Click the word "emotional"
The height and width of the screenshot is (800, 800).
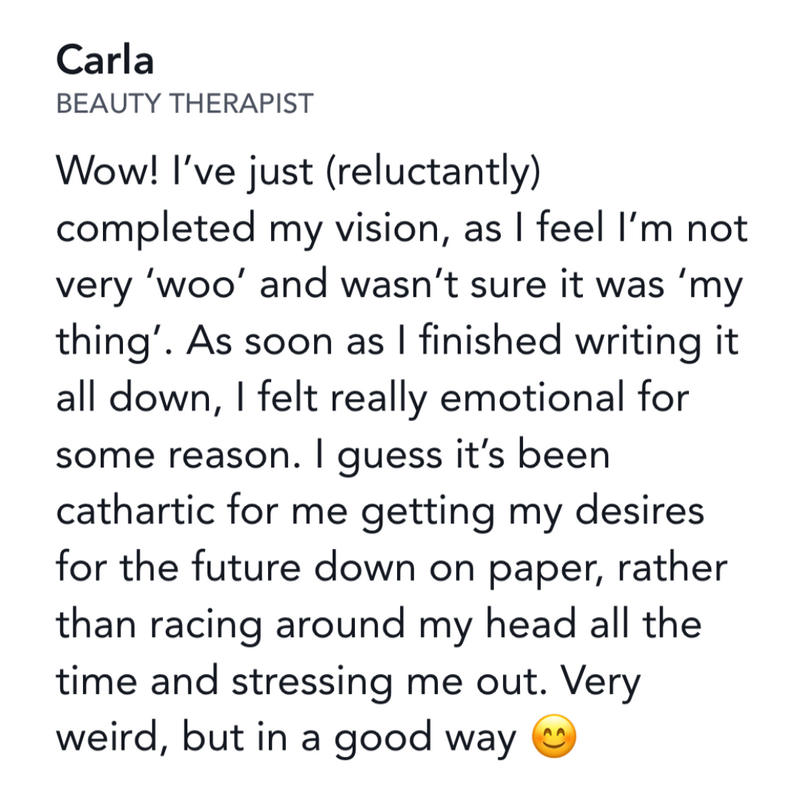pyautogui.click(x=511, y=398)
